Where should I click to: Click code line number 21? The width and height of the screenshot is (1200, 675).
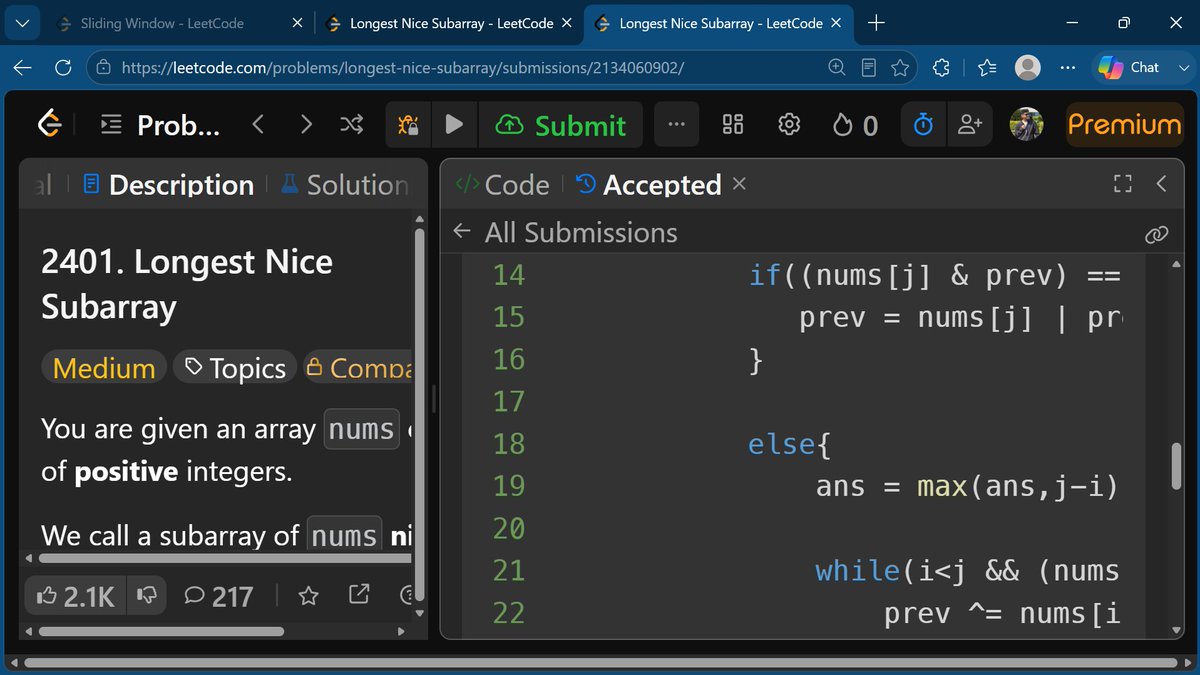(509, 571)
